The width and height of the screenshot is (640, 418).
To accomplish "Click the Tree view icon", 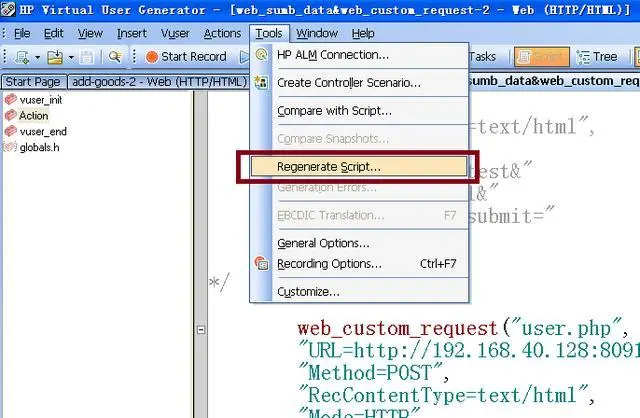I will click(x=583, y=57).
